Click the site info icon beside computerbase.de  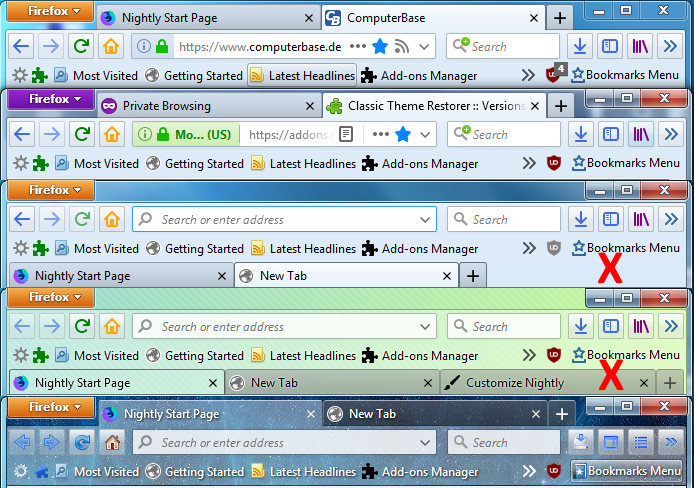tap(143, 46)
